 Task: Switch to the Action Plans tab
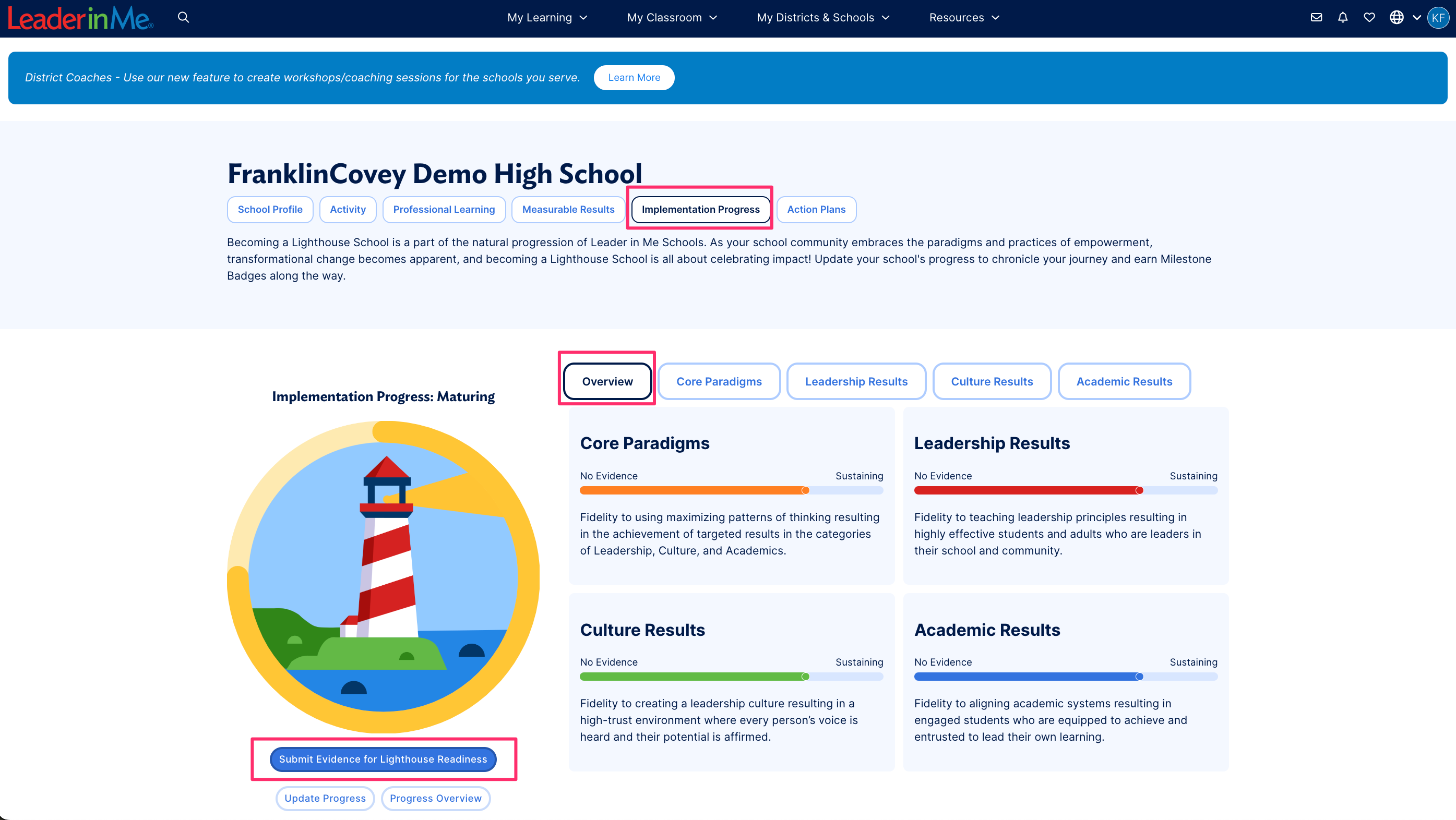coord(816,210)
